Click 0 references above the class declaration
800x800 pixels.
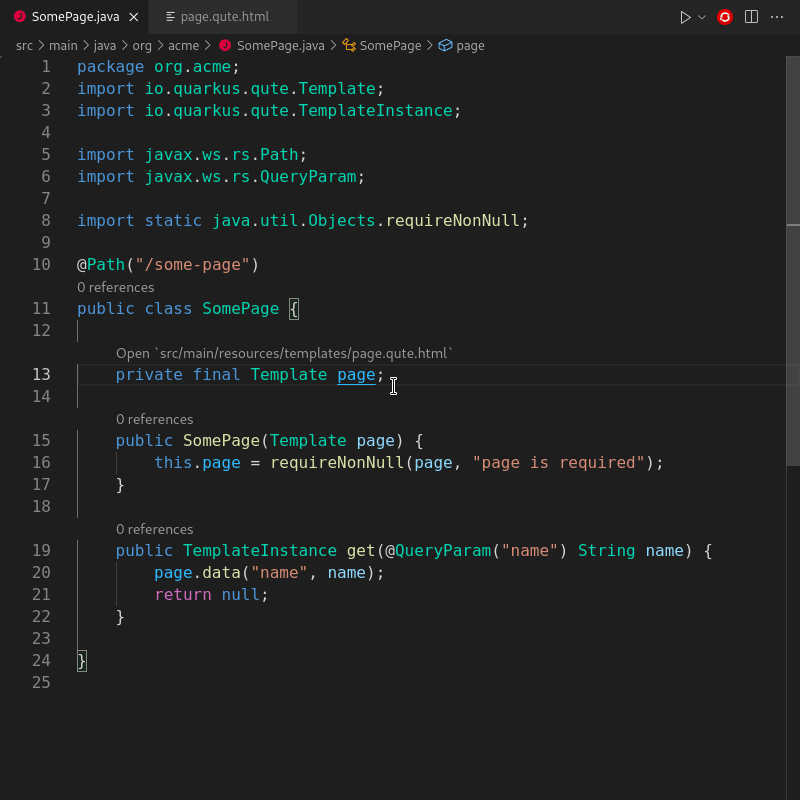117,287
